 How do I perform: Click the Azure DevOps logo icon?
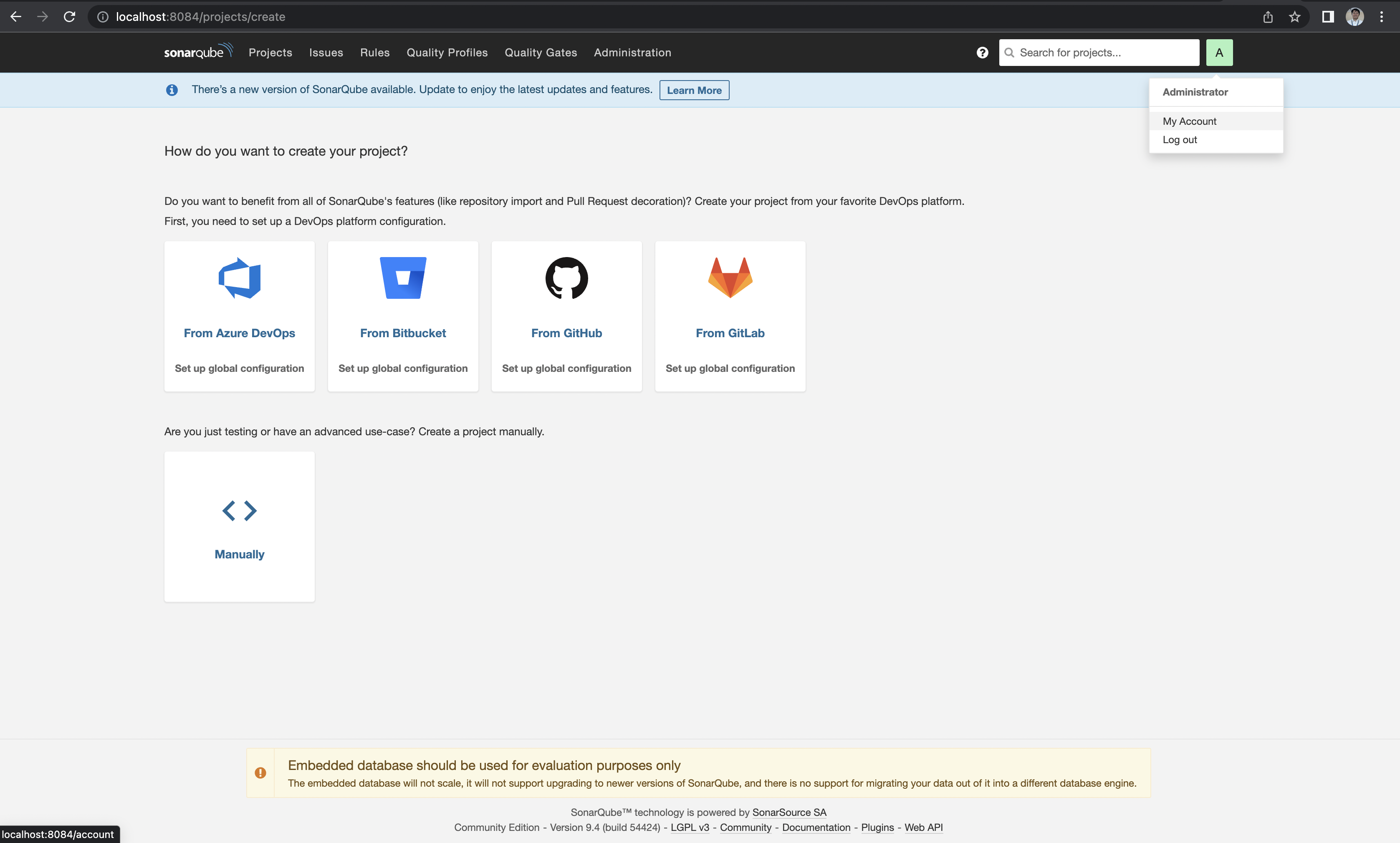click(x=239, y=278)
